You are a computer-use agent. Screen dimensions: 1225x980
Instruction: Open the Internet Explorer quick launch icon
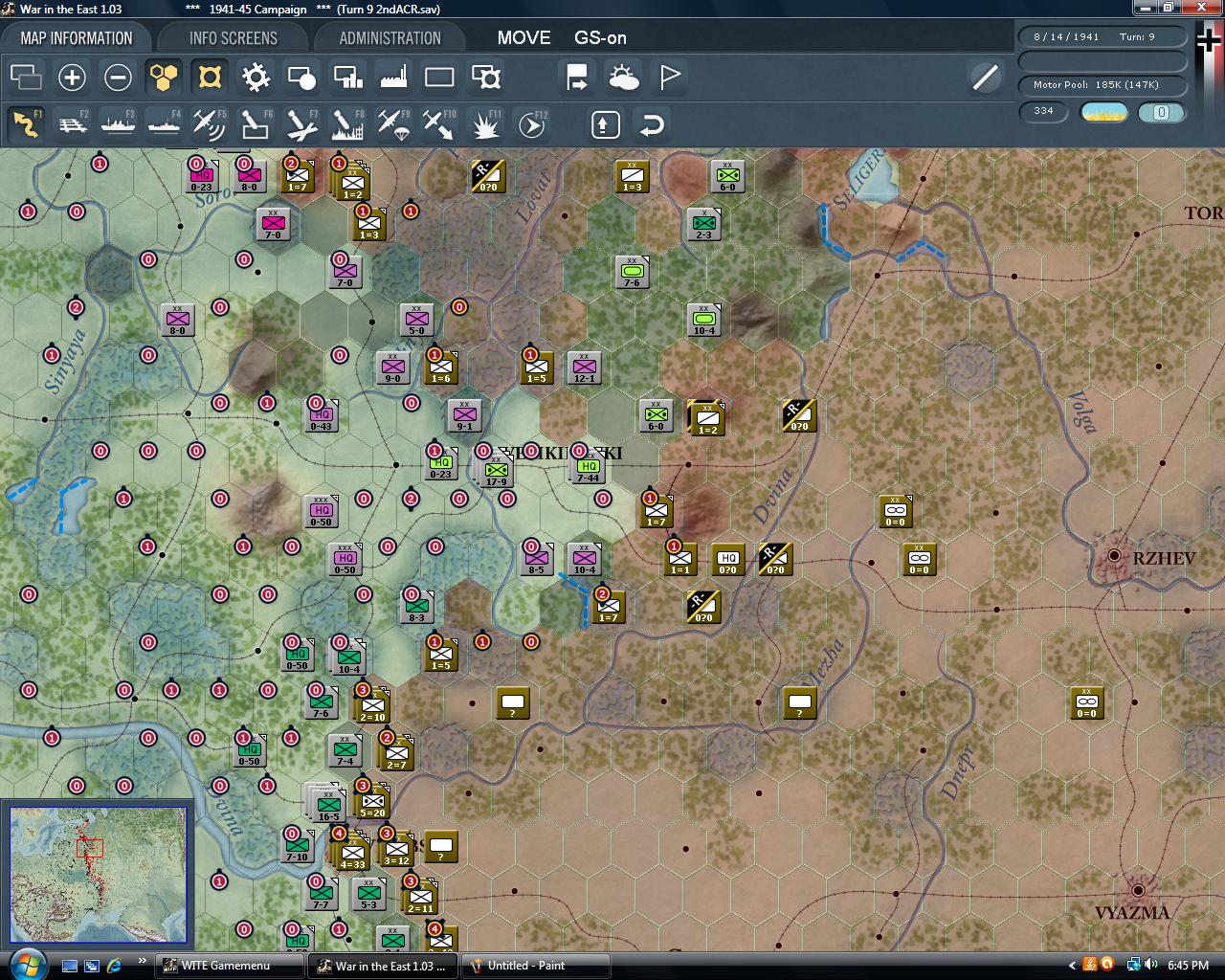(x=115, y=965)
